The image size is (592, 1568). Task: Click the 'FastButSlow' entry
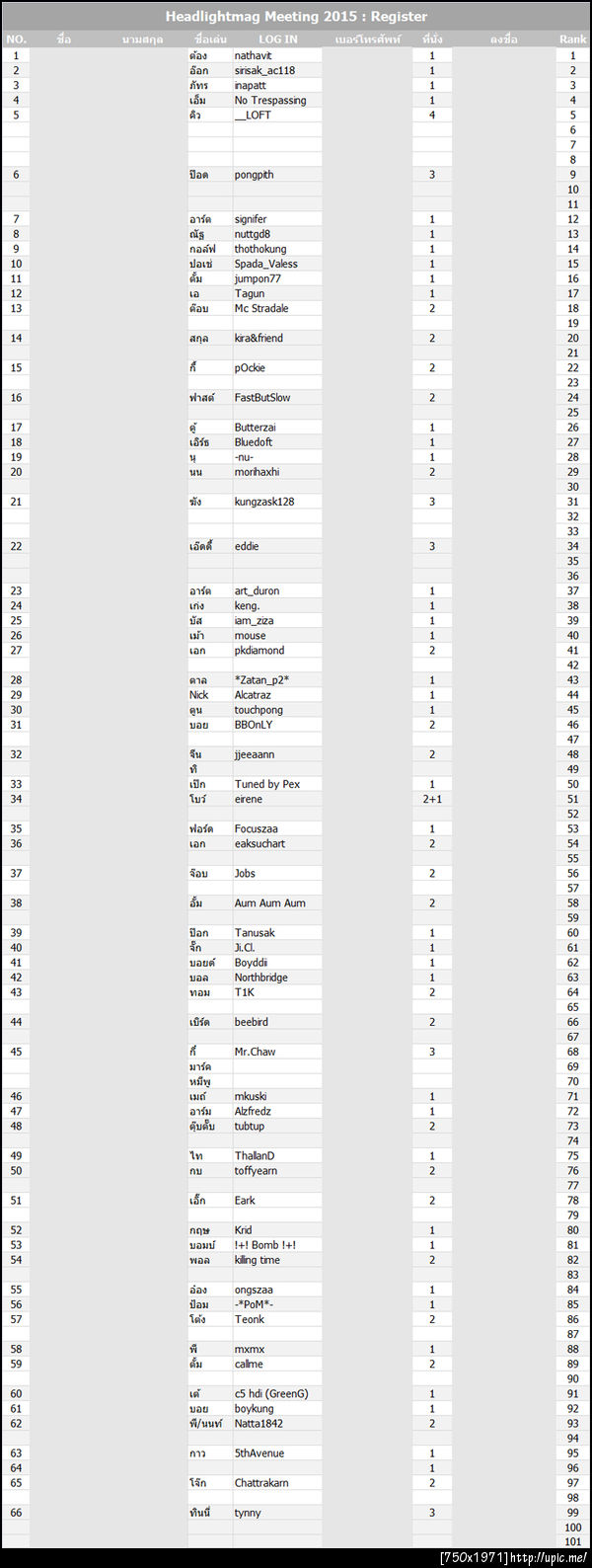262,397
